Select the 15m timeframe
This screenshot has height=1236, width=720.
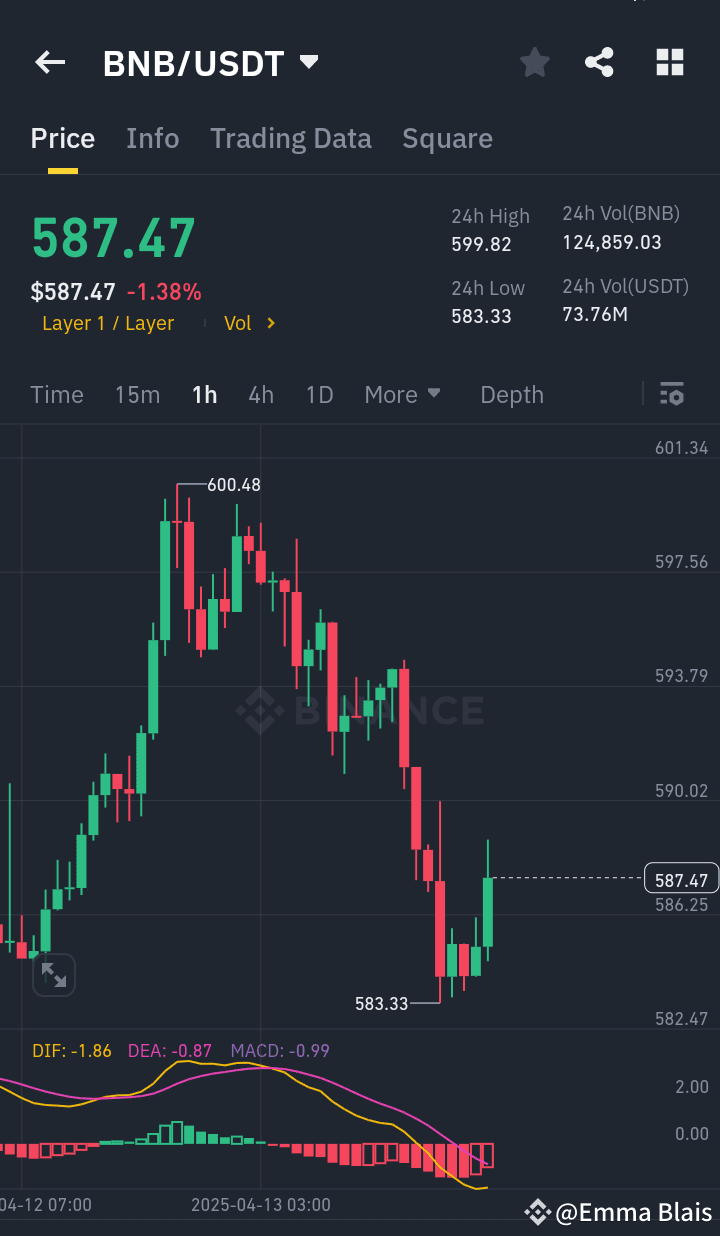[137, 394]
